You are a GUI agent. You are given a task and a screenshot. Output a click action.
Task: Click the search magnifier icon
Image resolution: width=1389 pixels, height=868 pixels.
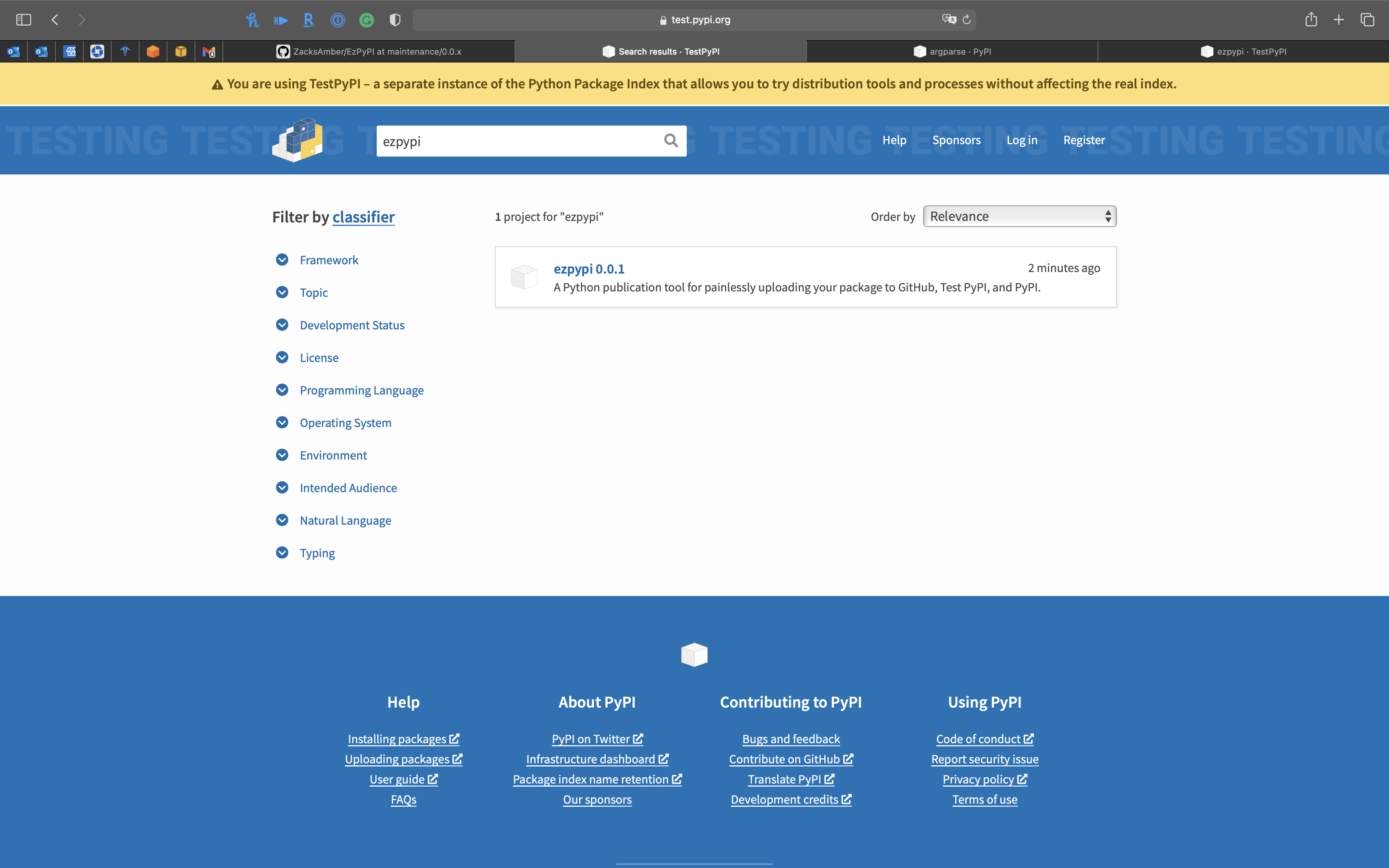pyautogui.click(x=670, y=141)
